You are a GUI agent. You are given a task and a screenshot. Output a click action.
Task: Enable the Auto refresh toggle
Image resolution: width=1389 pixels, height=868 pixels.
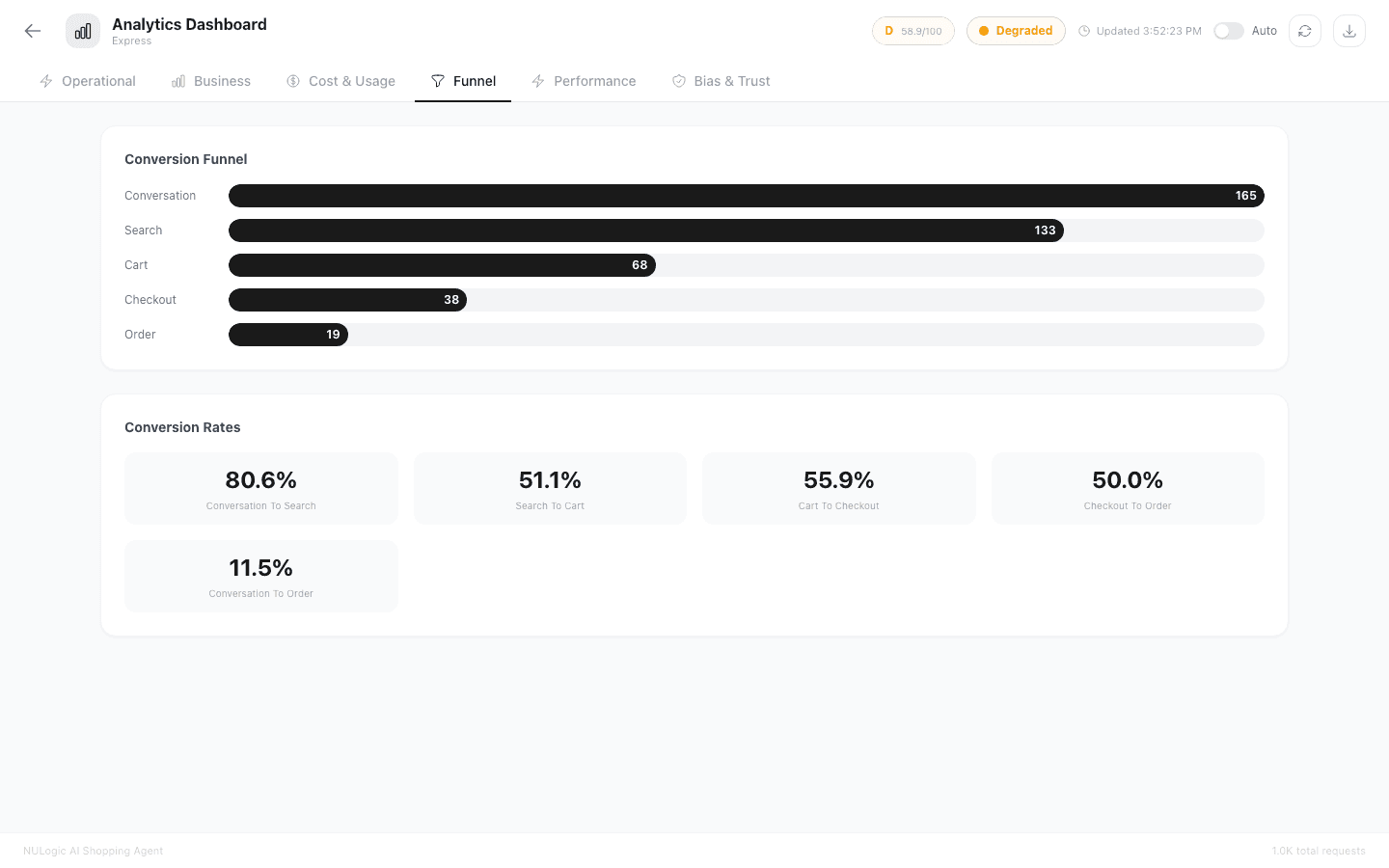coord(1228,31)
